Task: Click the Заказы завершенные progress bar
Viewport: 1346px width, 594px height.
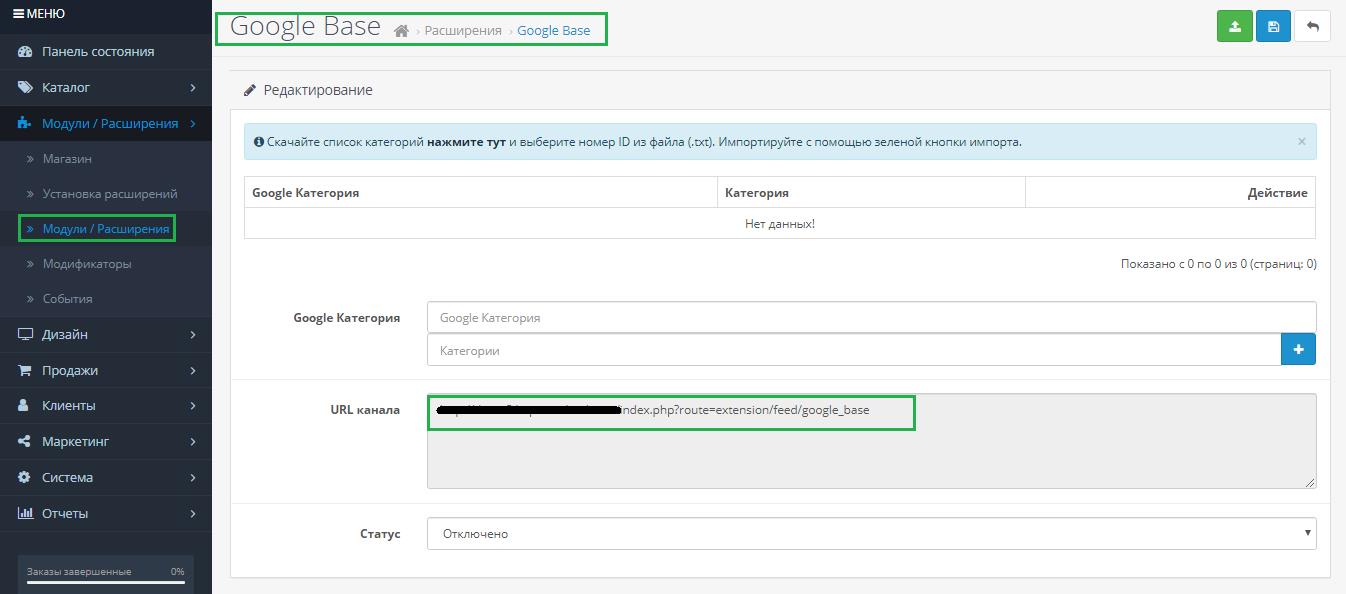Action: click(106, 580)
